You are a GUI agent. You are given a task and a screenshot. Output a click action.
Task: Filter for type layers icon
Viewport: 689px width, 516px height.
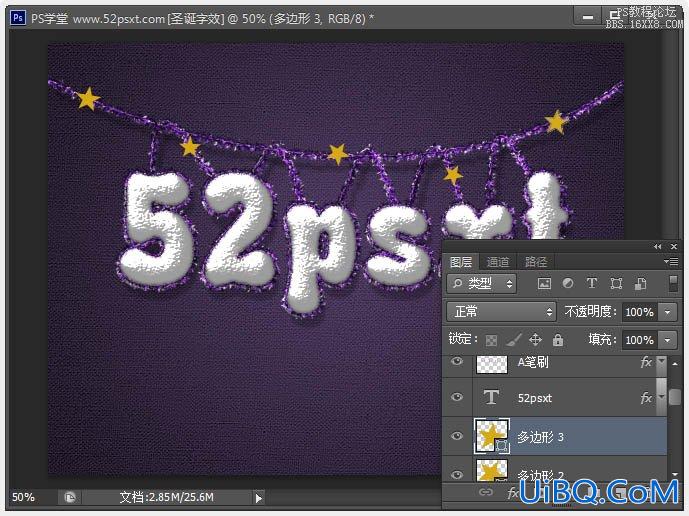592,283
